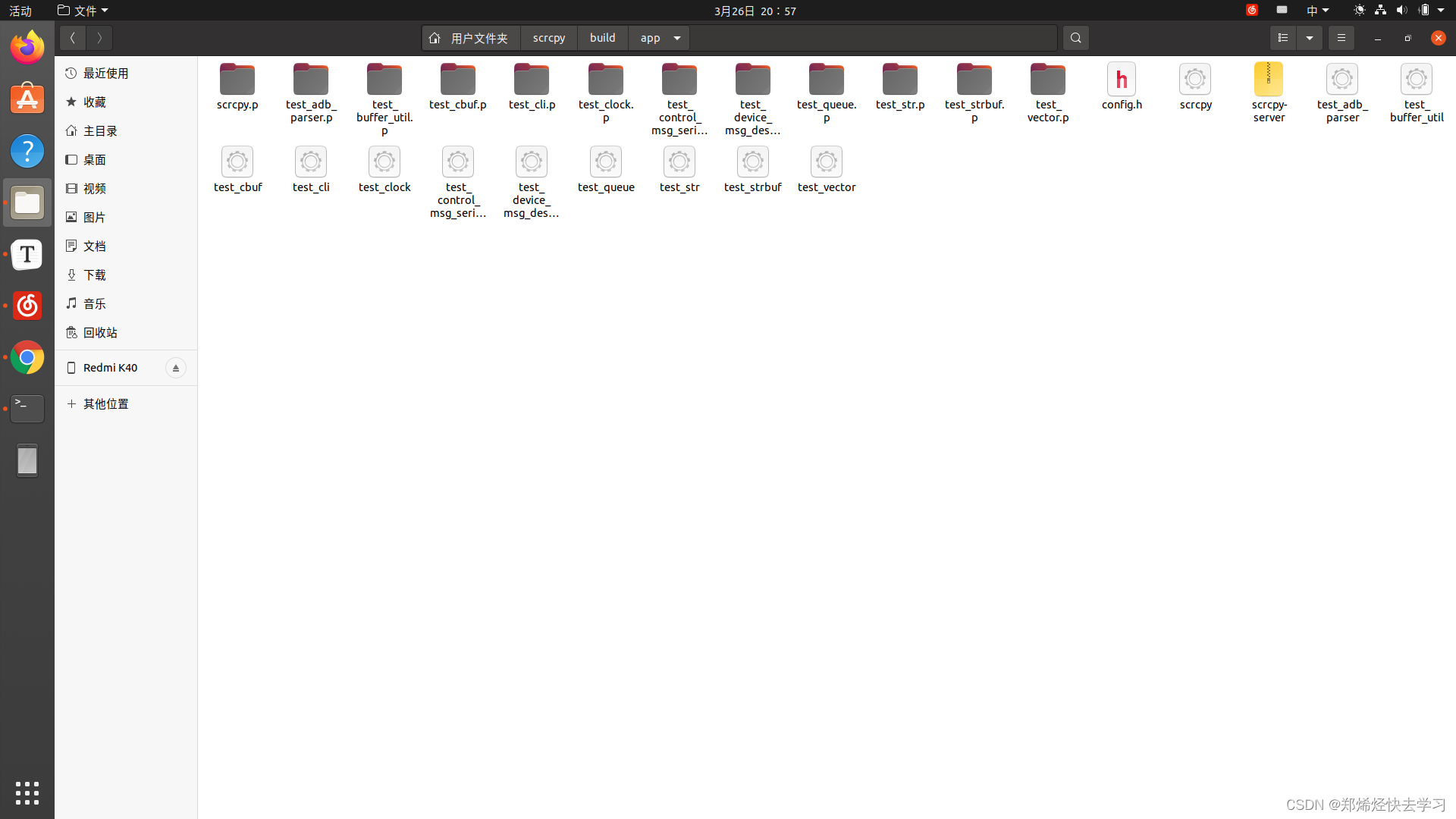This screenshot has height=819, width=1456.
Task: Click 活动 activities button
Action: pos(20,11)
